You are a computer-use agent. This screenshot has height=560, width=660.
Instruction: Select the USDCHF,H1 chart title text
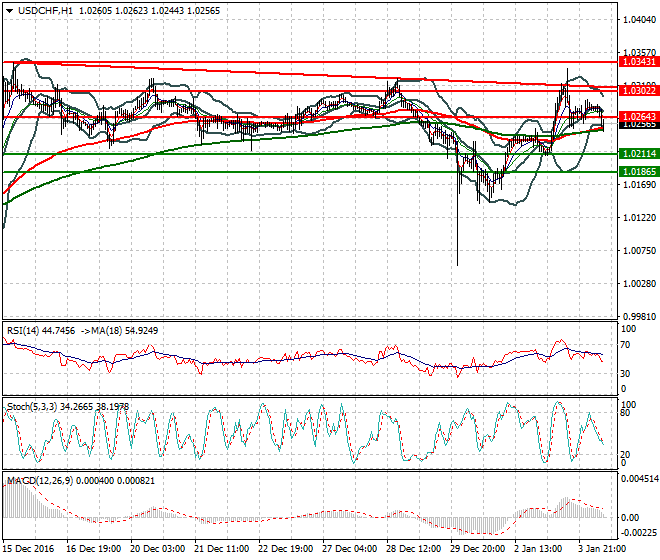pos(45,11)
